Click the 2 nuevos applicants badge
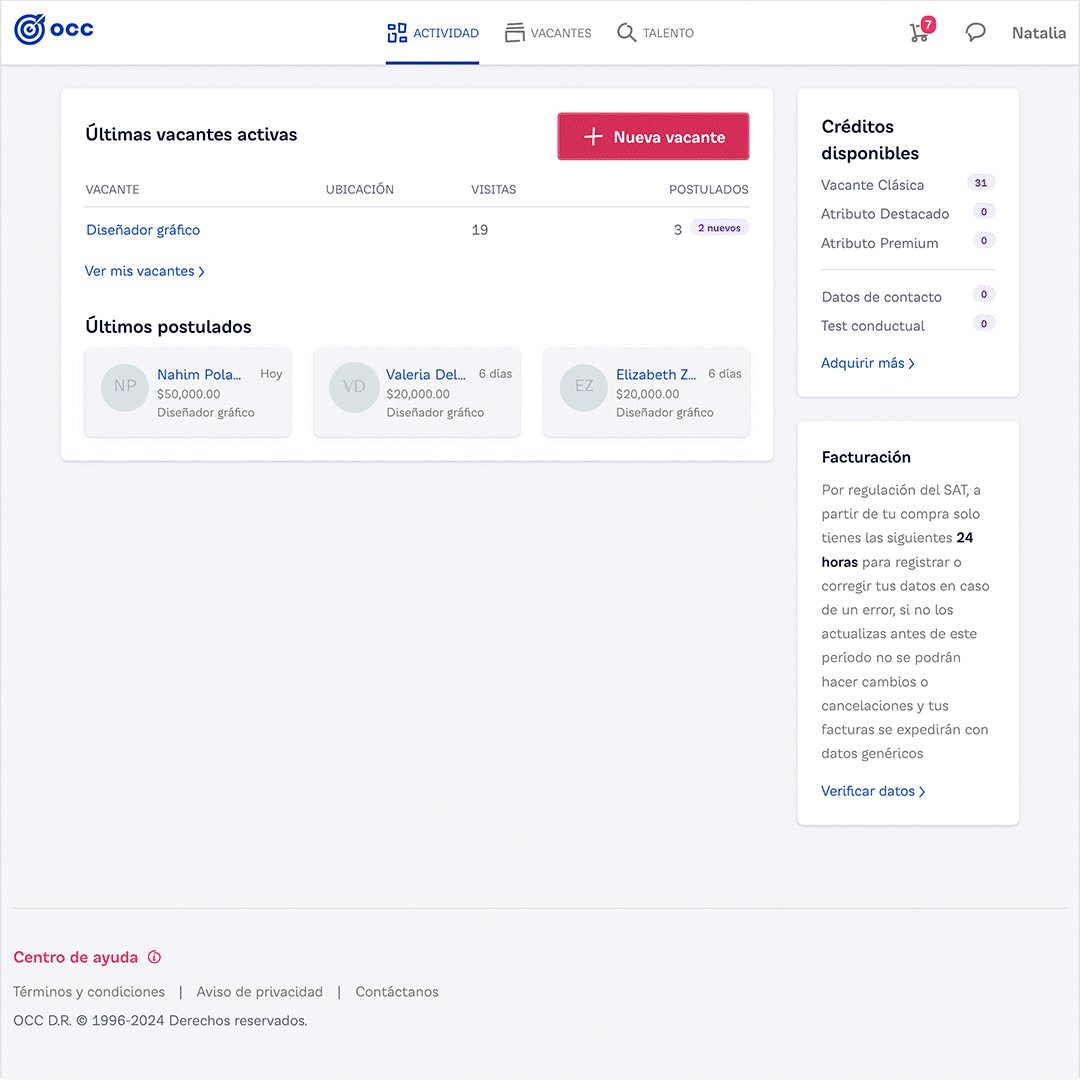 (719, 228)
